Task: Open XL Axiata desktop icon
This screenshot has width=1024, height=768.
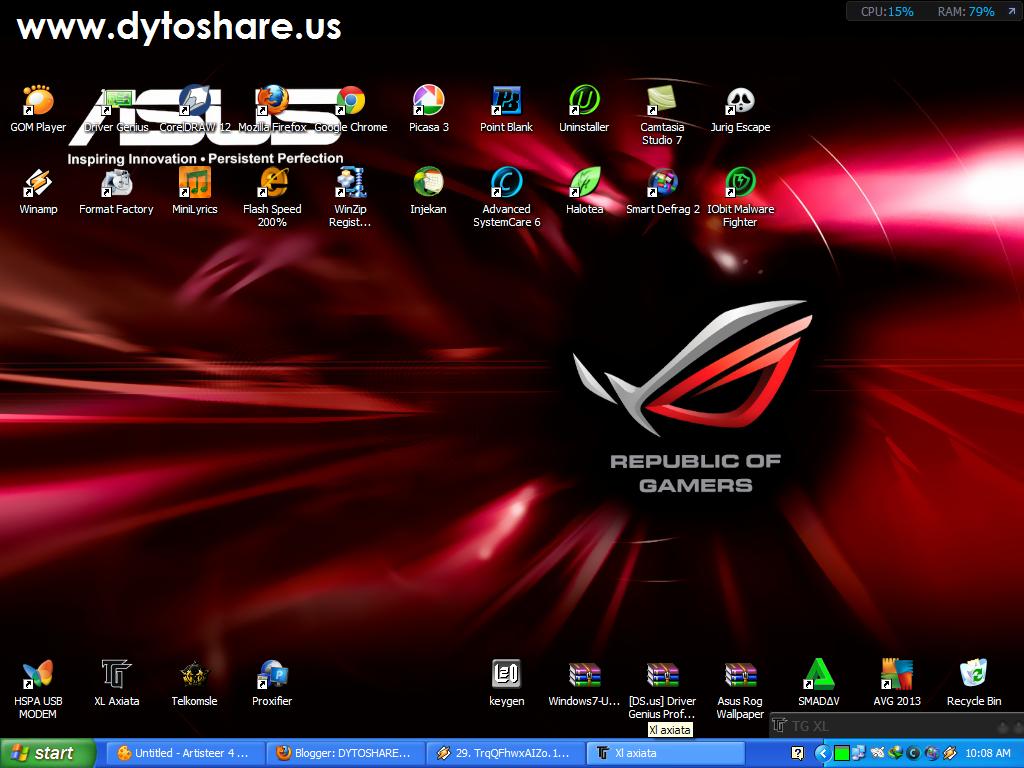Action: coord(116,683)
